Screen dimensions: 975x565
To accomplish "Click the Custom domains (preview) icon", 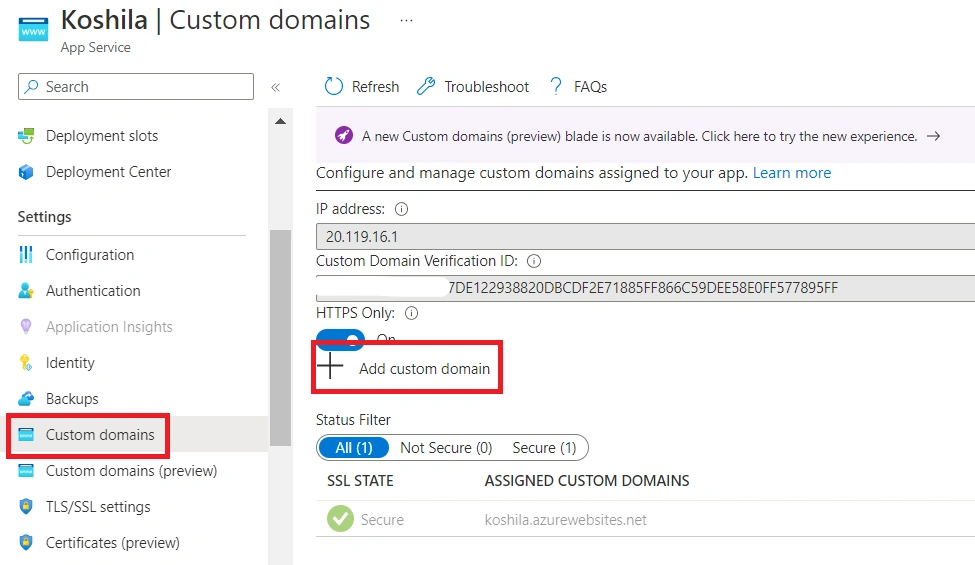I will tap(26, 471).
